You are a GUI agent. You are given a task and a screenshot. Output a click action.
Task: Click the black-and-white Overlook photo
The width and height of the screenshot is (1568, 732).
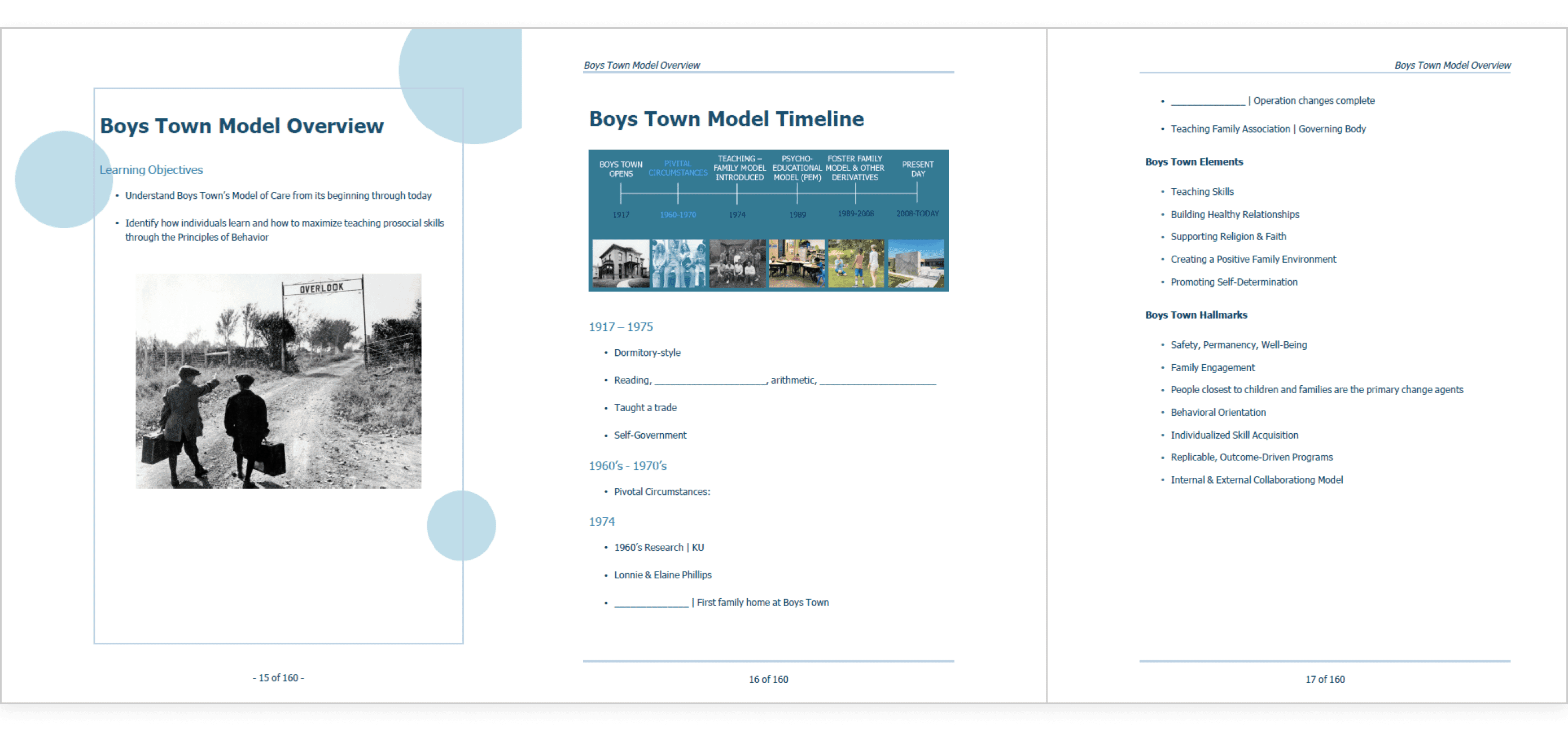pyautogui.click(x=278, y=381)
